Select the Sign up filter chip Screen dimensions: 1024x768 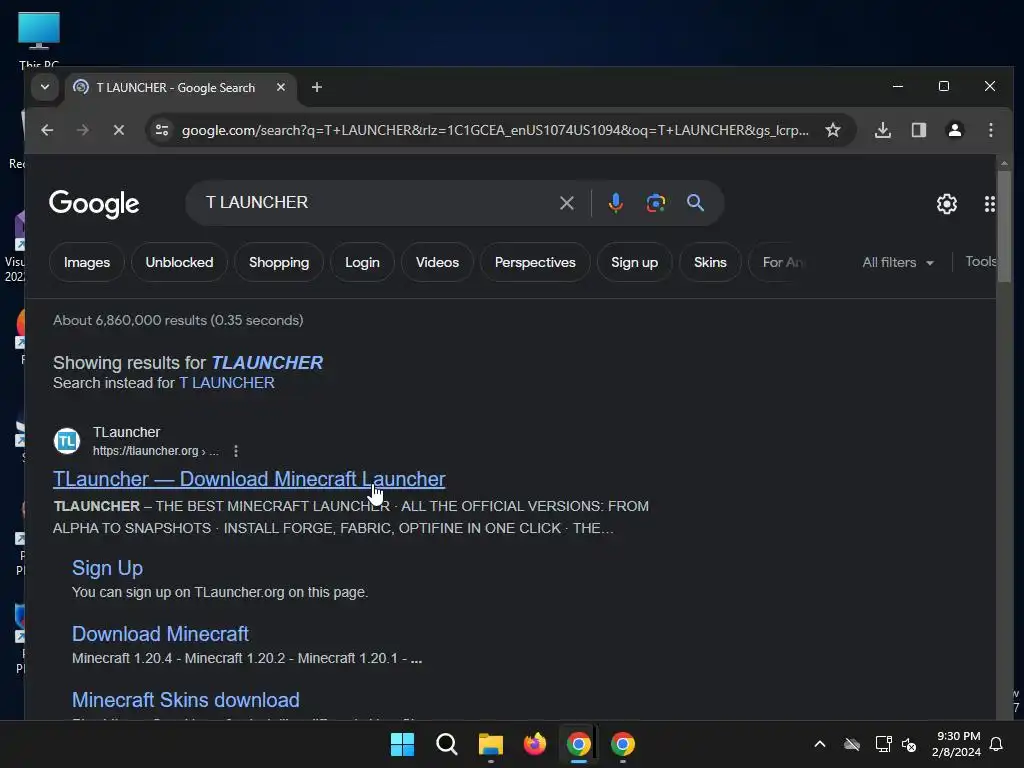pyautogui.click(x=634, y=262)
